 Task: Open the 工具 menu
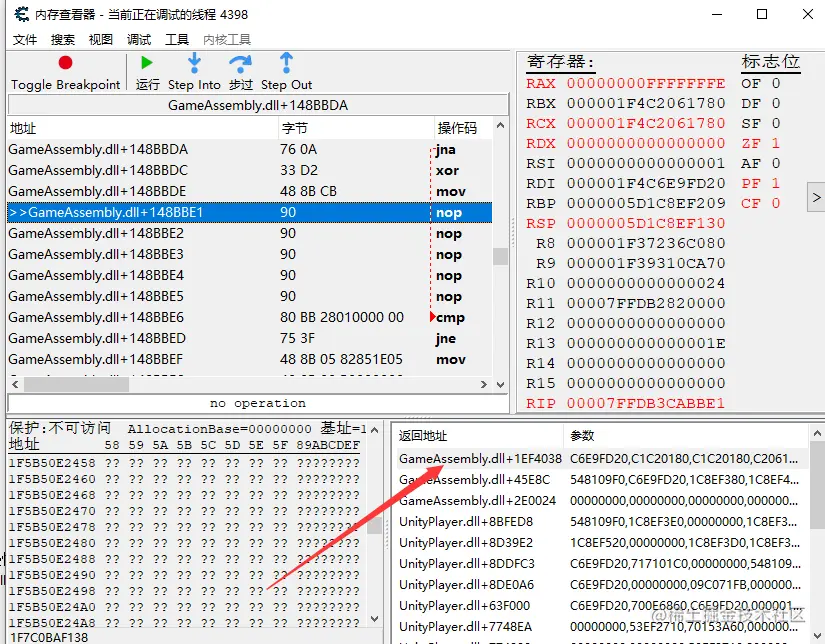177,39
